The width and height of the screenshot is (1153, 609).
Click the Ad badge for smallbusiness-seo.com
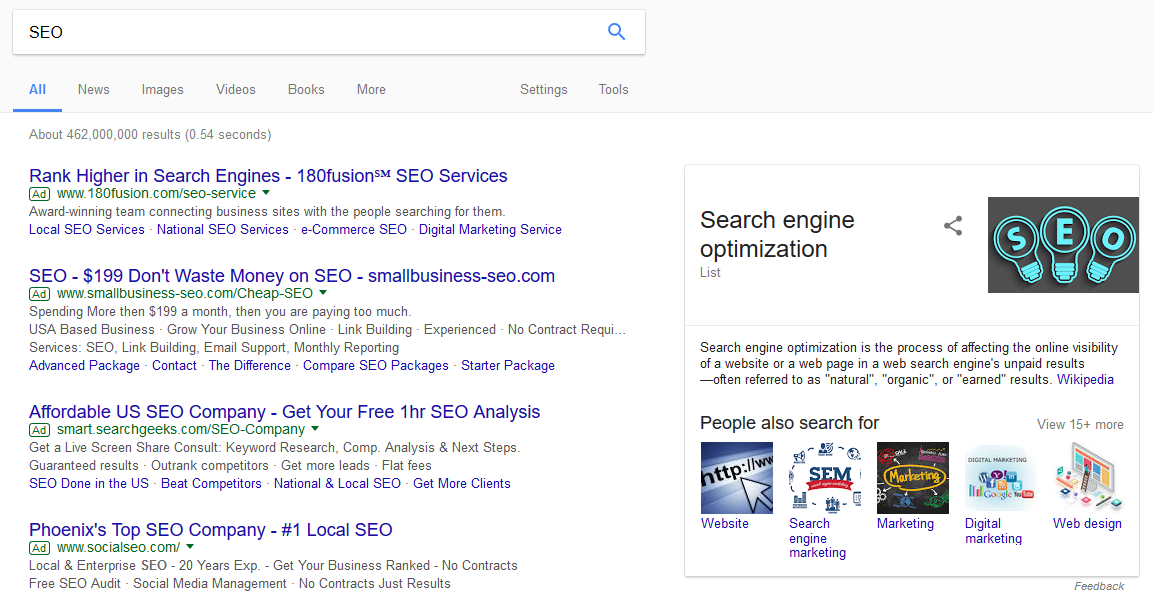(x=40, y=294)
